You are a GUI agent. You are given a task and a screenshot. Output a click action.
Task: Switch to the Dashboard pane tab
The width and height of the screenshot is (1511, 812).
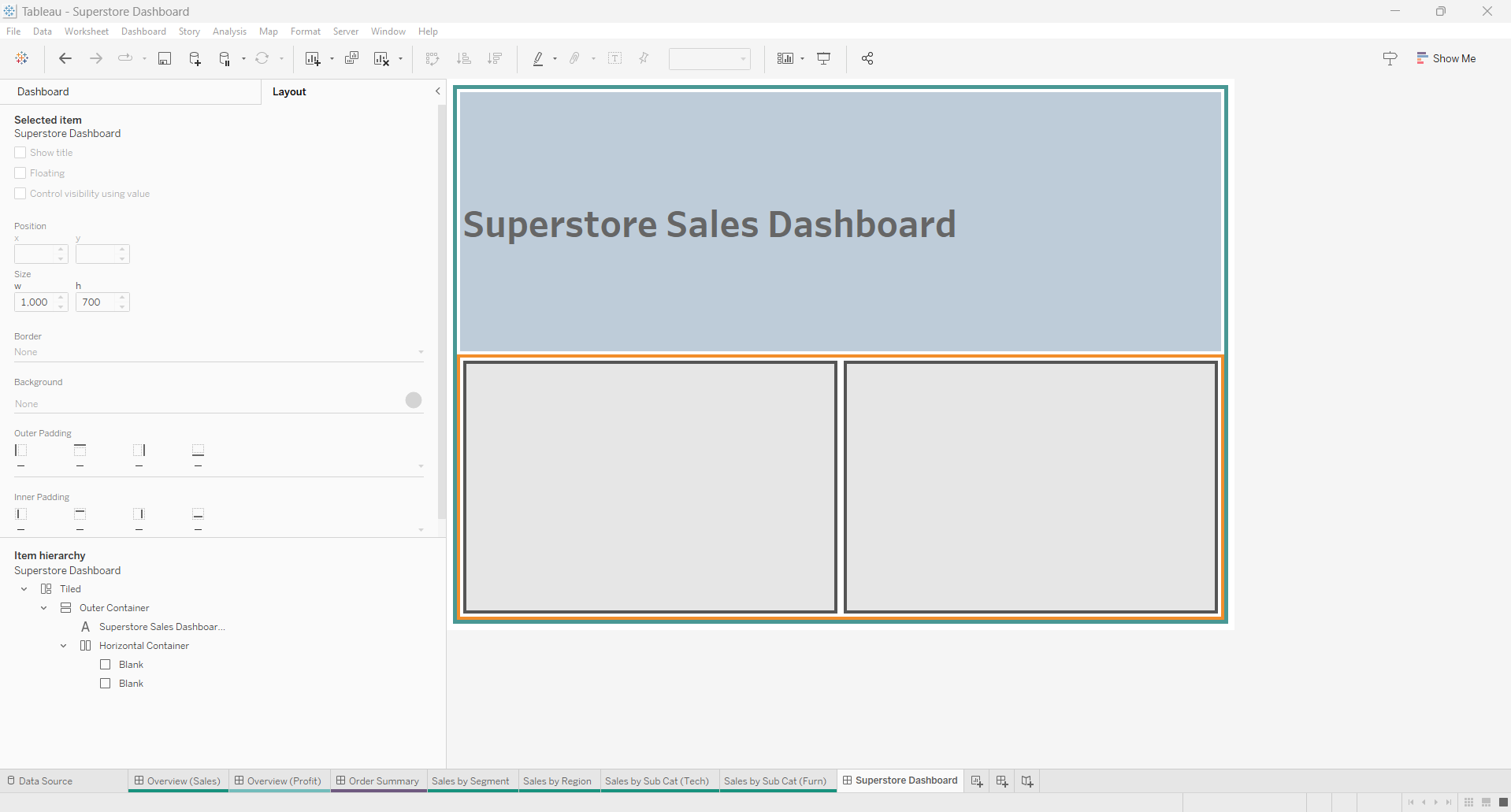(x=43, y=91)
